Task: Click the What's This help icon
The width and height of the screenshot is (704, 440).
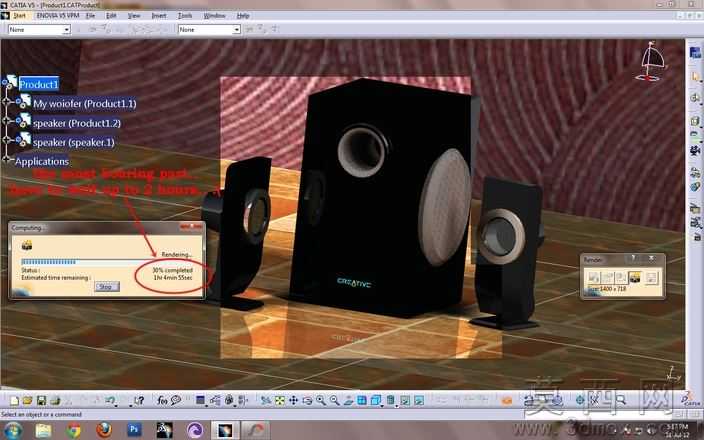Action: pos(138,400)
